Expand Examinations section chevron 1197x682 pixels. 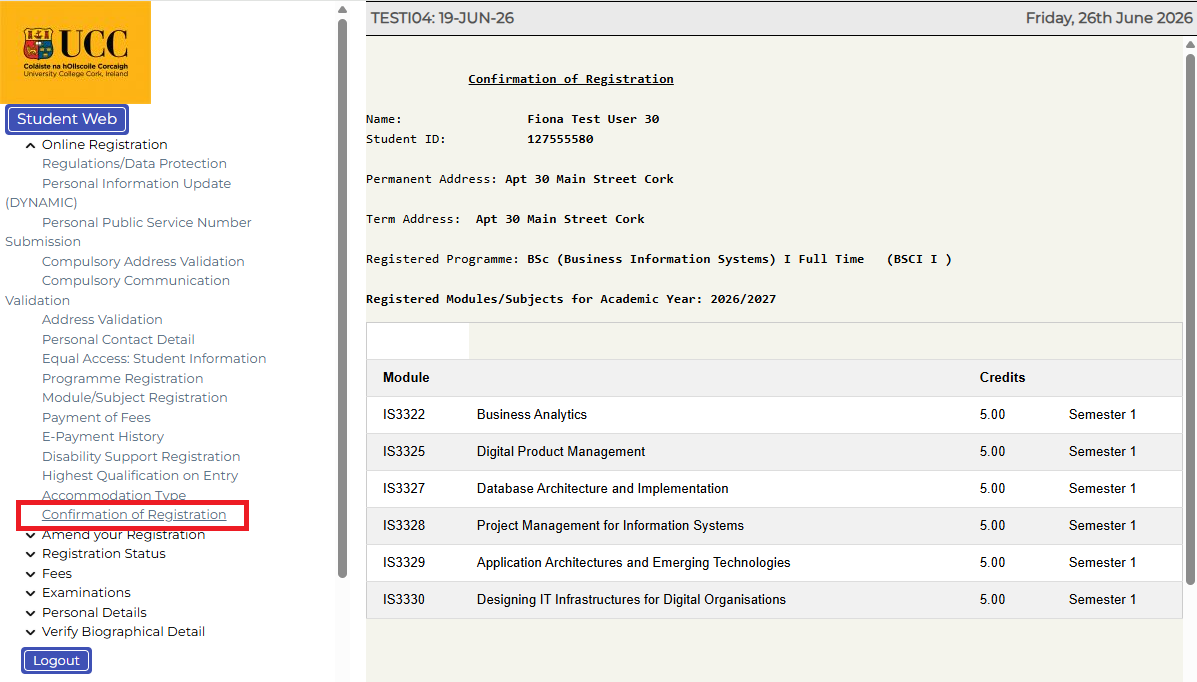pos(31,593)
